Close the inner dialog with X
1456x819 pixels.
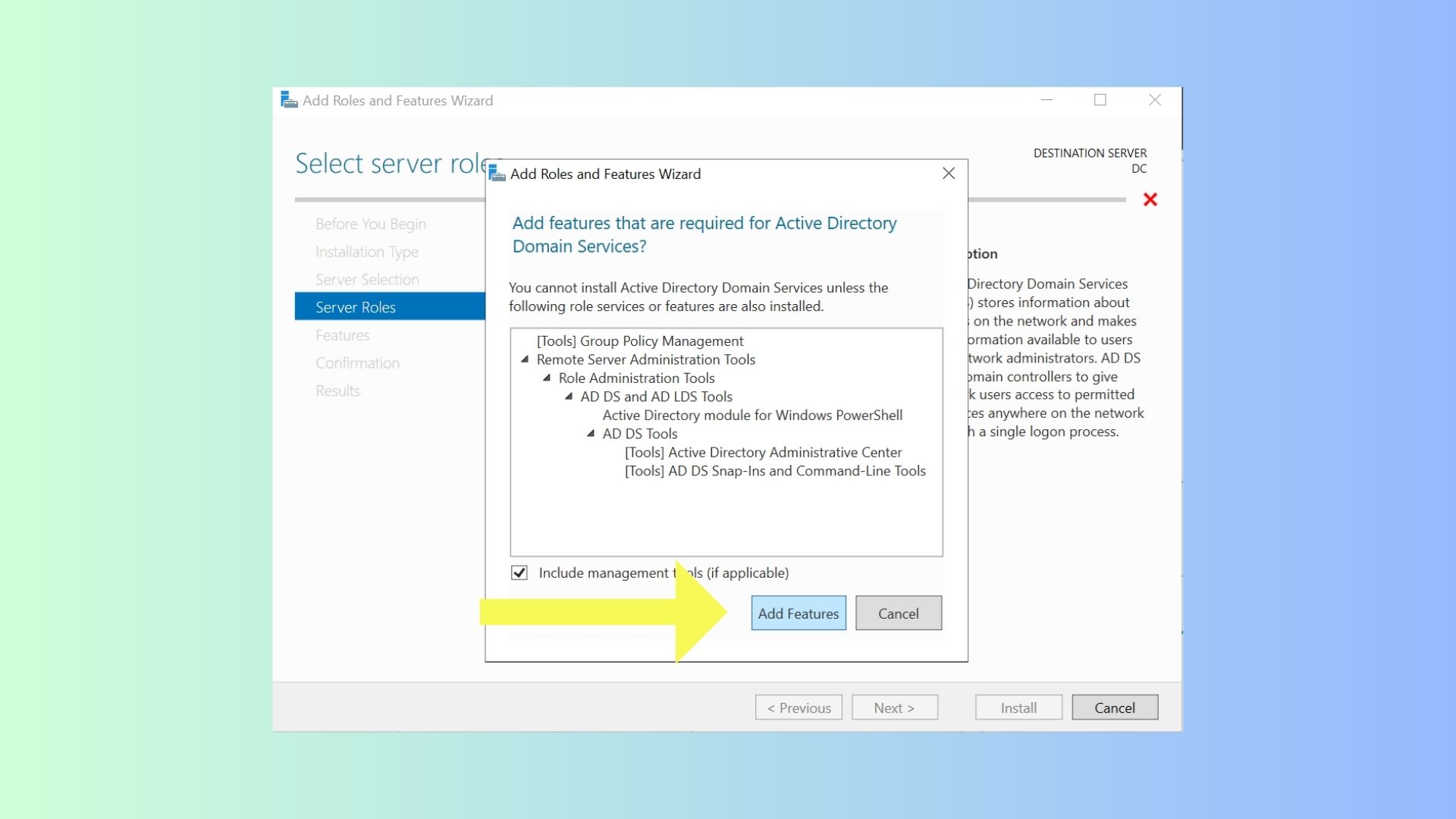point(948,174)
